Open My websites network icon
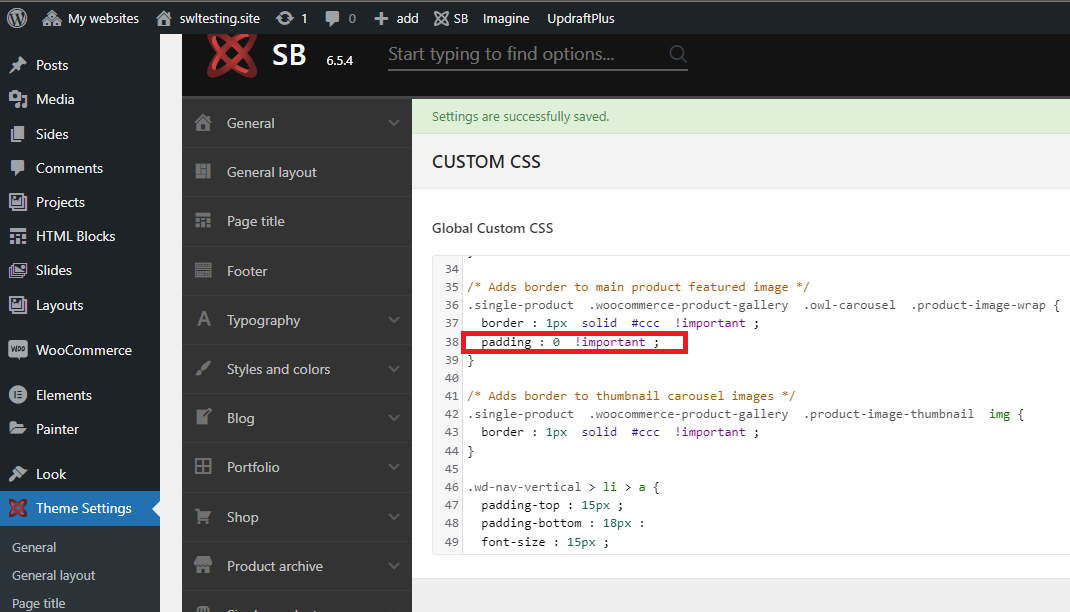 [x=52, y=18]
